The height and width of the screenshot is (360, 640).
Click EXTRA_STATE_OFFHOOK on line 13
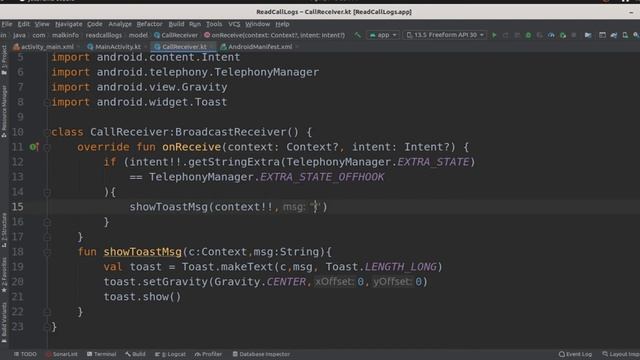[x=322, y=177]
